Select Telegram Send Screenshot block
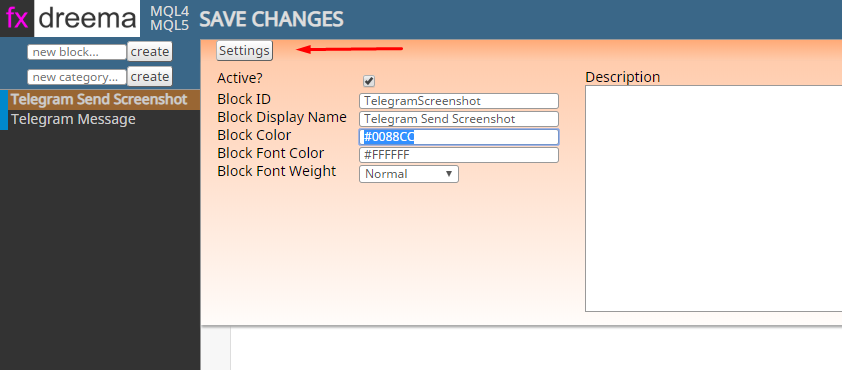 tap(100, 100)
